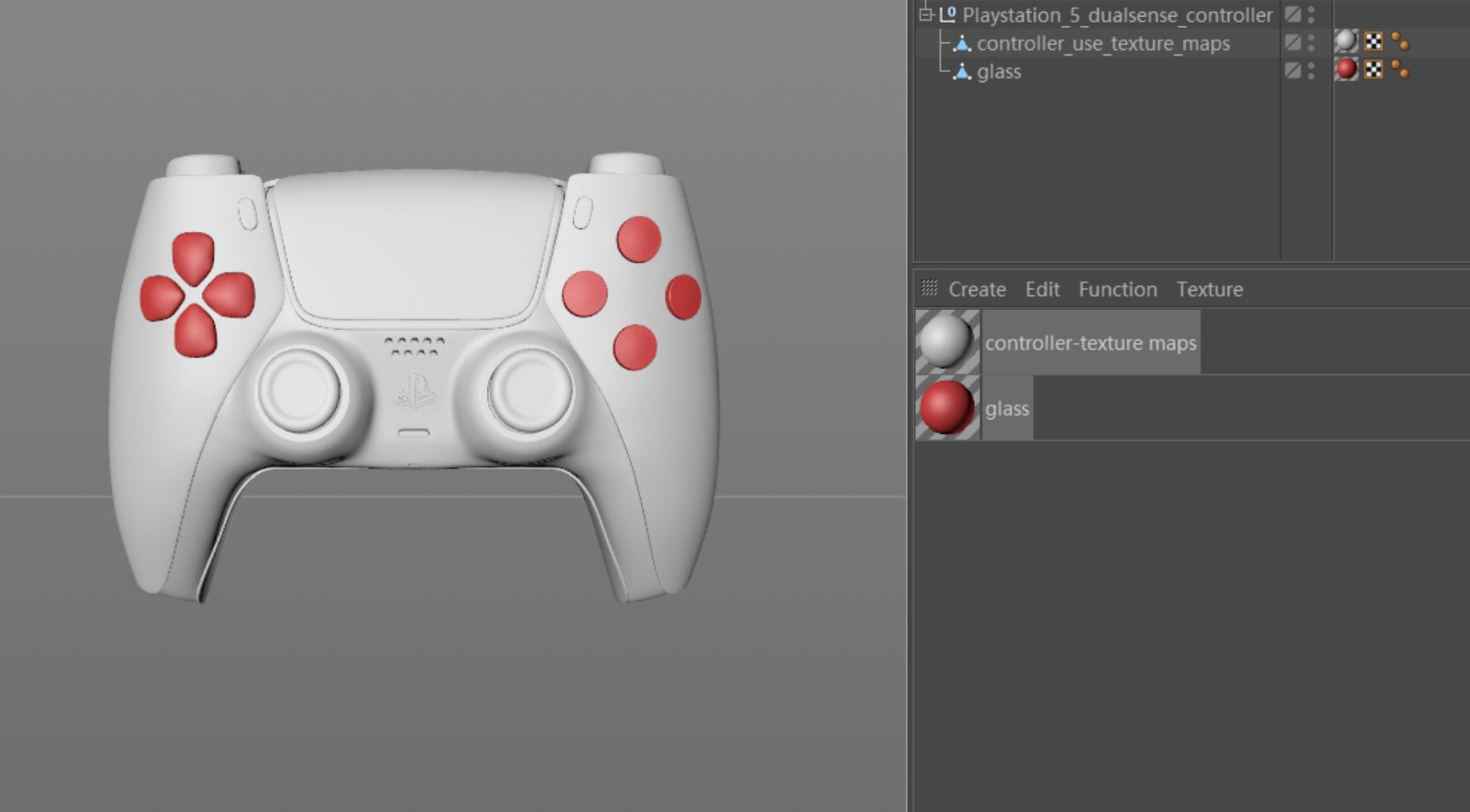
Task: Select red material tag on glass object
Action: 1346,70
